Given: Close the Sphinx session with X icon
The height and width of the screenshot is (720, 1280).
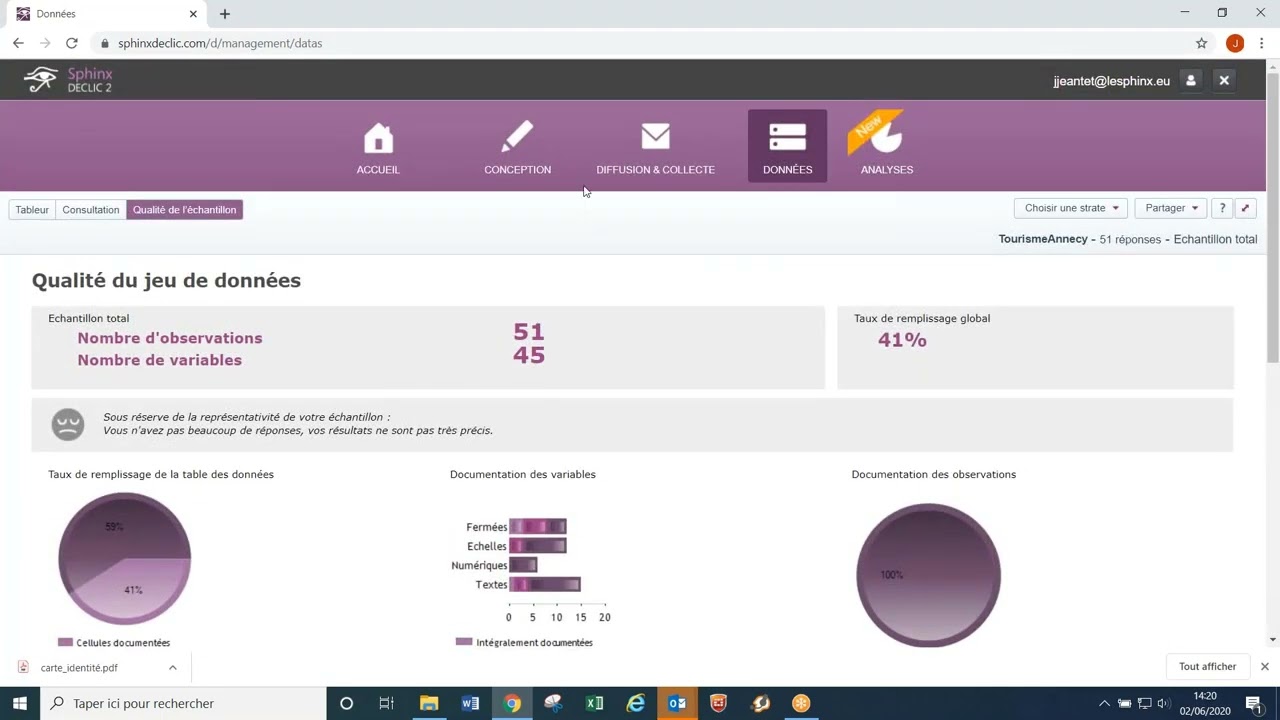Looking at the screenshot, I should [1224, 80].
